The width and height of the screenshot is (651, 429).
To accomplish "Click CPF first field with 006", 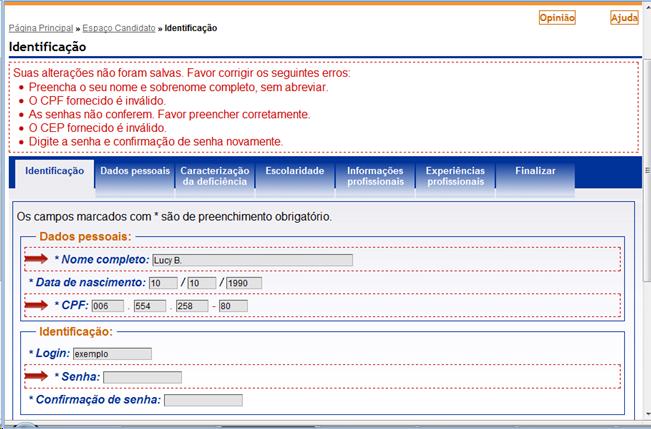I will 108,306.
